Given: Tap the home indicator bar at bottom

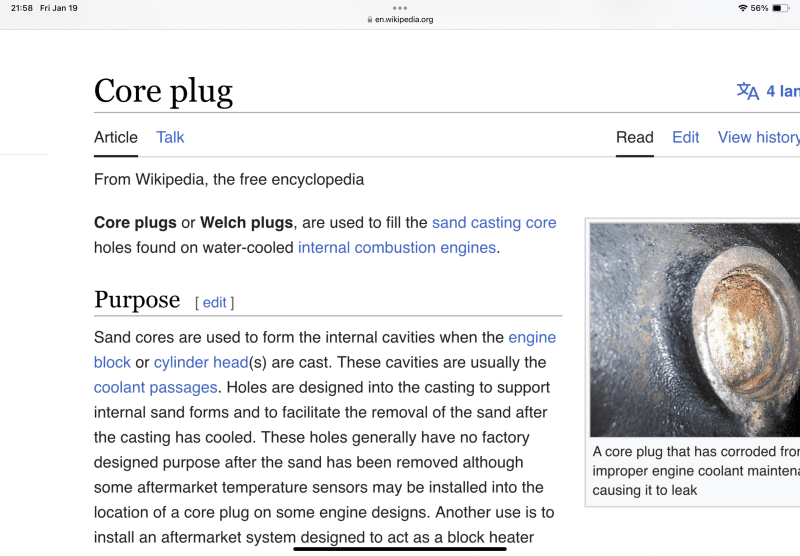Looking at the screenshot, I should point(400,548).
